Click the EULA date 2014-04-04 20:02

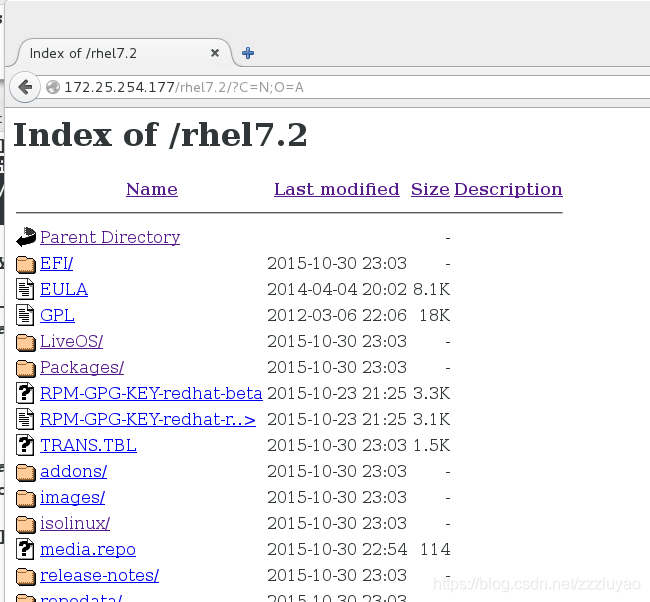(337, 289)
